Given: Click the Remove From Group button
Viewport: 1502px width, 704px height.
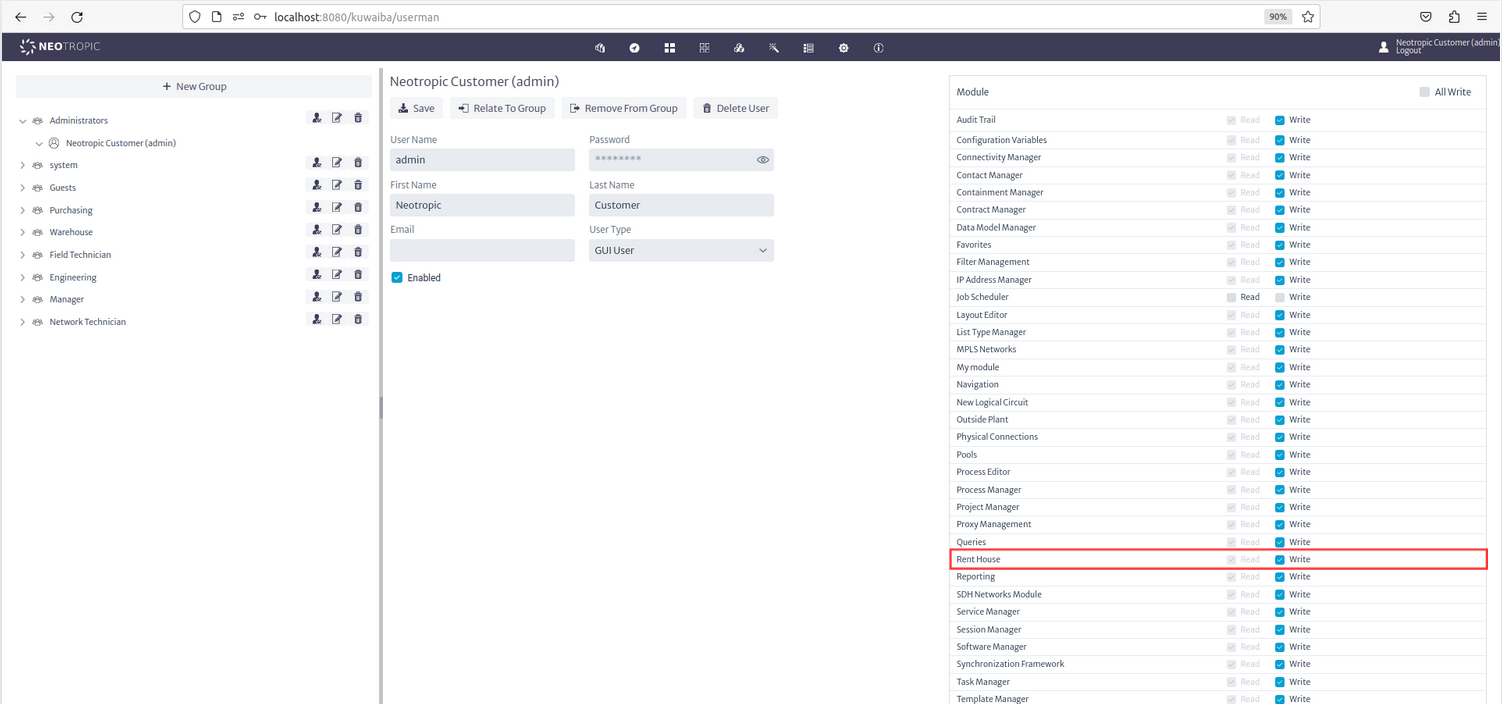Looking at the screenshot, I should click(623, 107).
